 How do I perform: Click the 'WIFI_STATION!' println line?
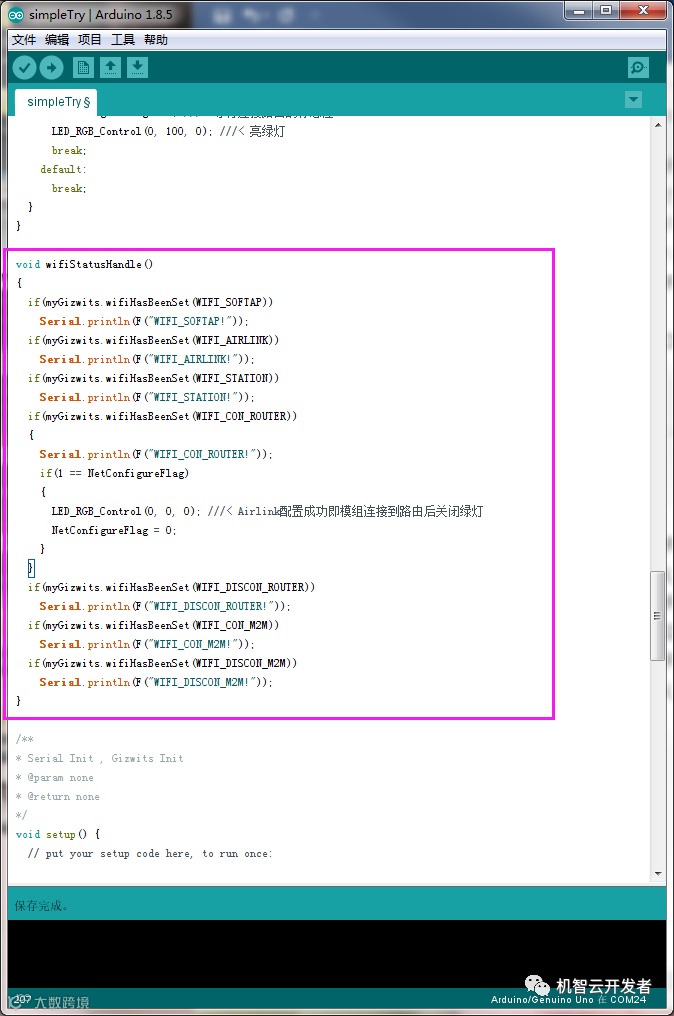tap(146, 397)
